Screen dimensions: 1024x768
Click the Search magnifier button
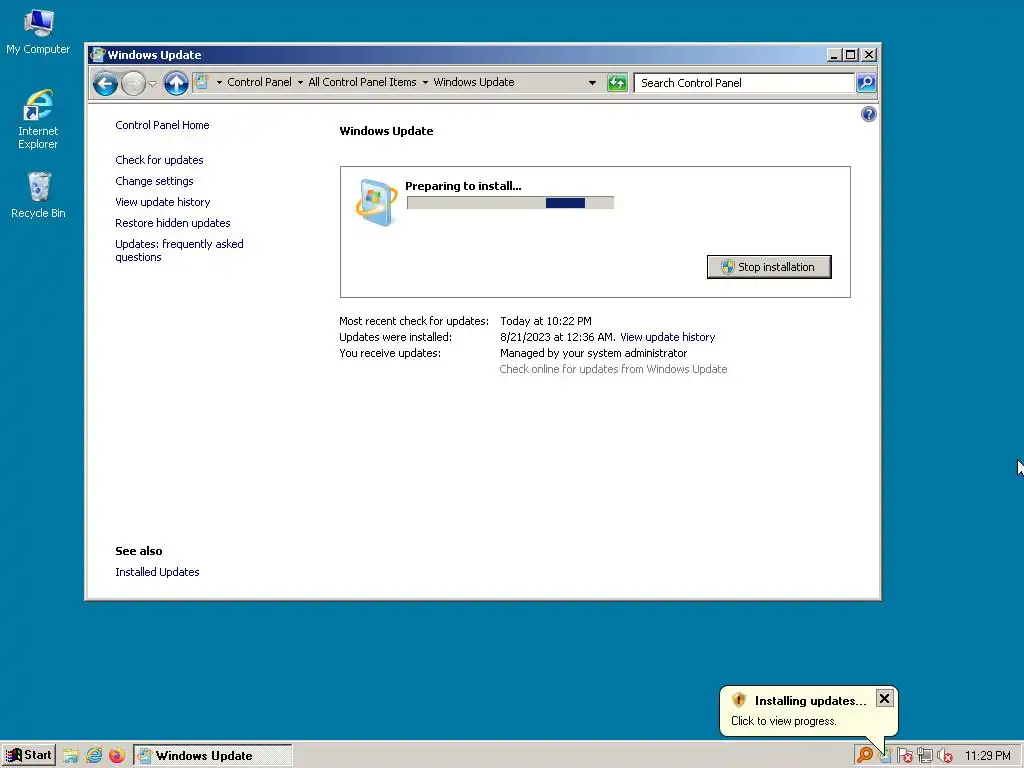866,83
